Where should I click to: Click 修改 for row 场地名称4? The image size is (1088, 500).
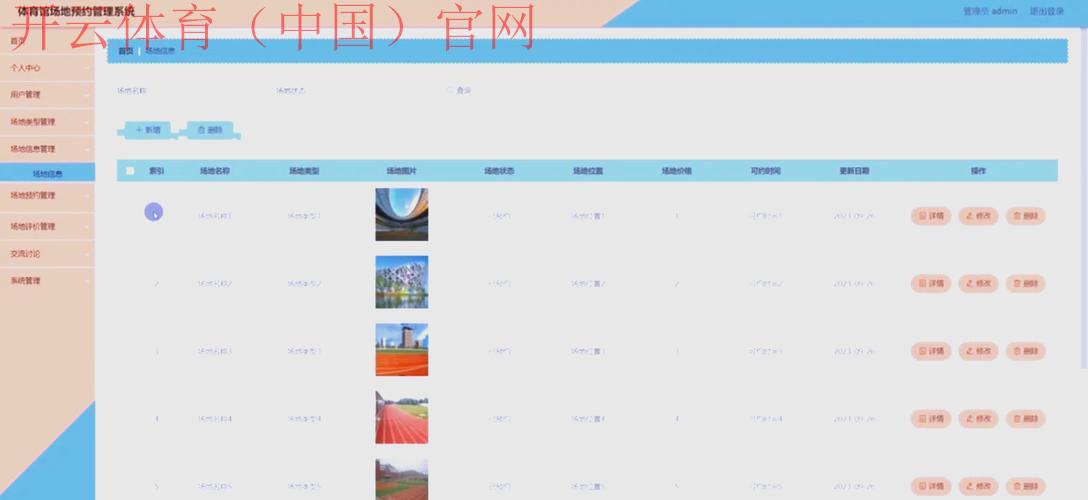pos(978,418)
